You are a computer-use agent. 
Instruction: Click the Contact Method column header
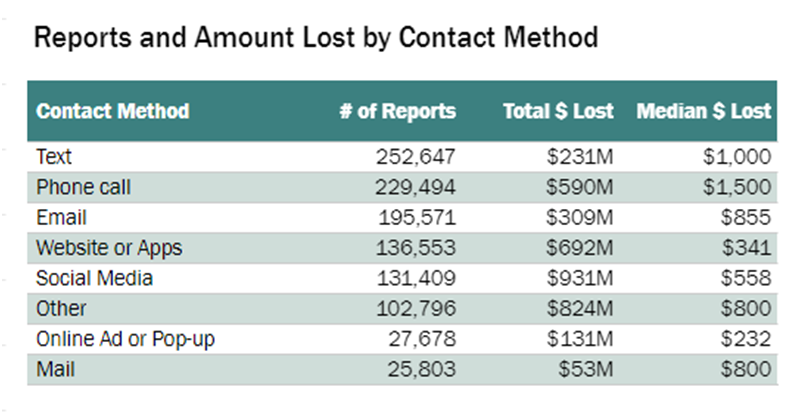coord(113,111)
